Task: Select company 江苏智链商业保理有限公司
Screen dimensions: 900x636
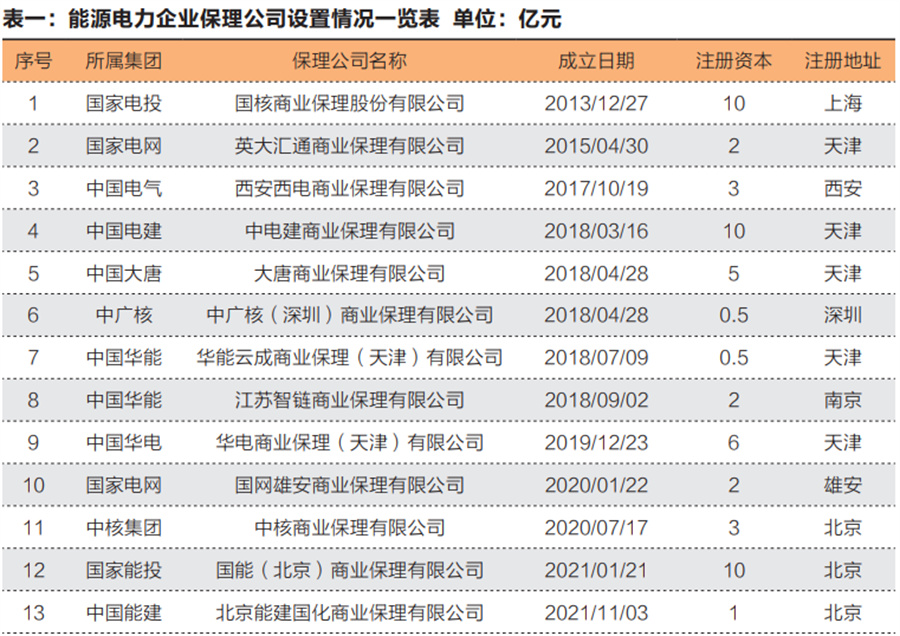Action: (349, 400)
